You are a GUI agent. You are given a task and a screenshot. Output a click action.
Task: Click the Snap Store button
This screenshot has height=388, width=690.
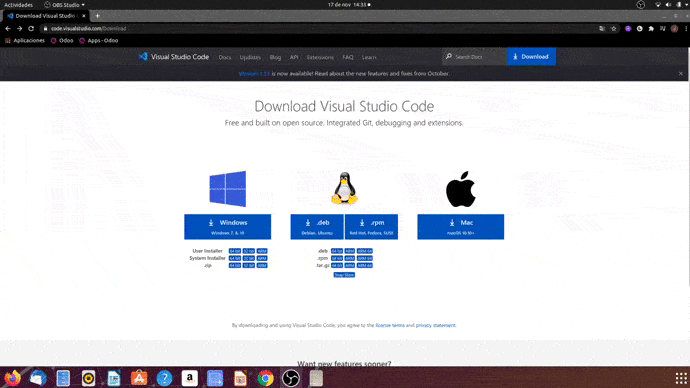tap(344, 275)
